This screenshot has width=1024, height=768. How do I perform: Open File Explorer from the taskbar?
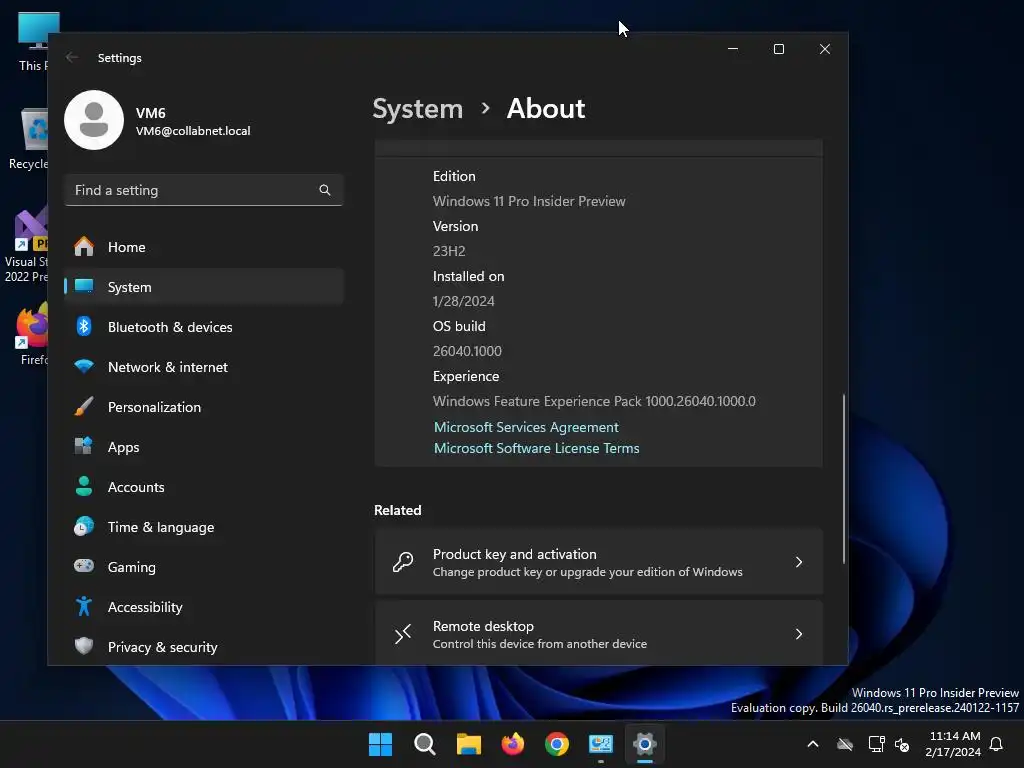pyautogui.click(x=468, y=744)
